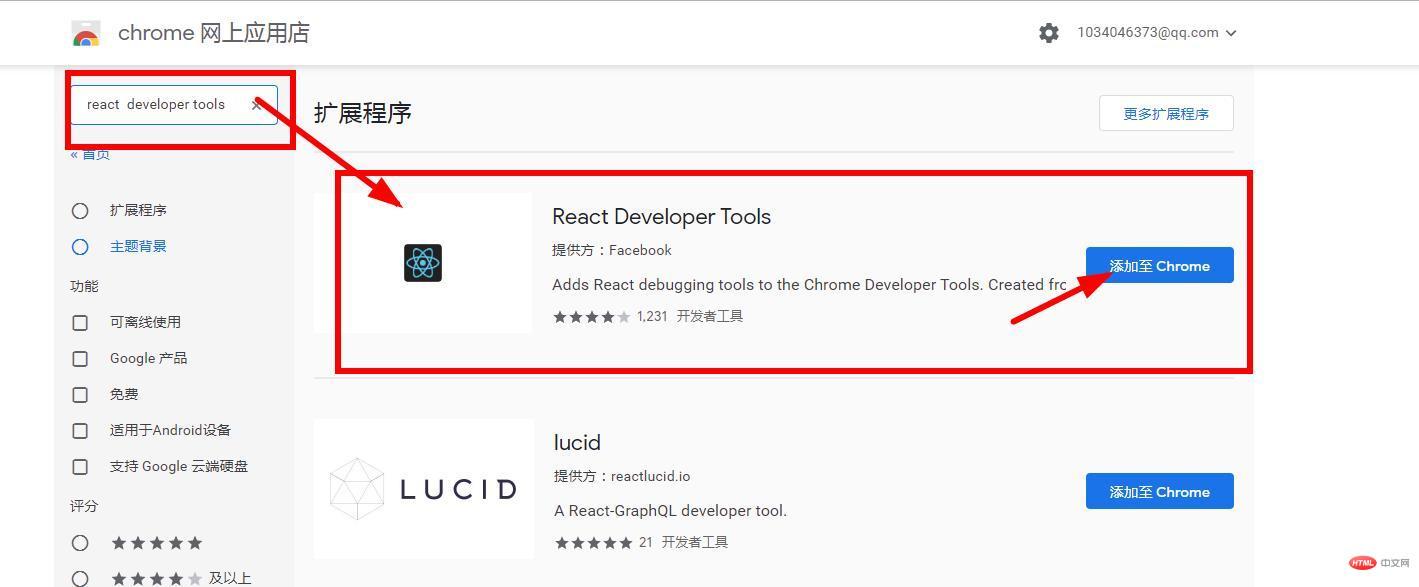
Task: Check the 免费 checkbox
Action: pyautogui.click(x=80, y=395)
